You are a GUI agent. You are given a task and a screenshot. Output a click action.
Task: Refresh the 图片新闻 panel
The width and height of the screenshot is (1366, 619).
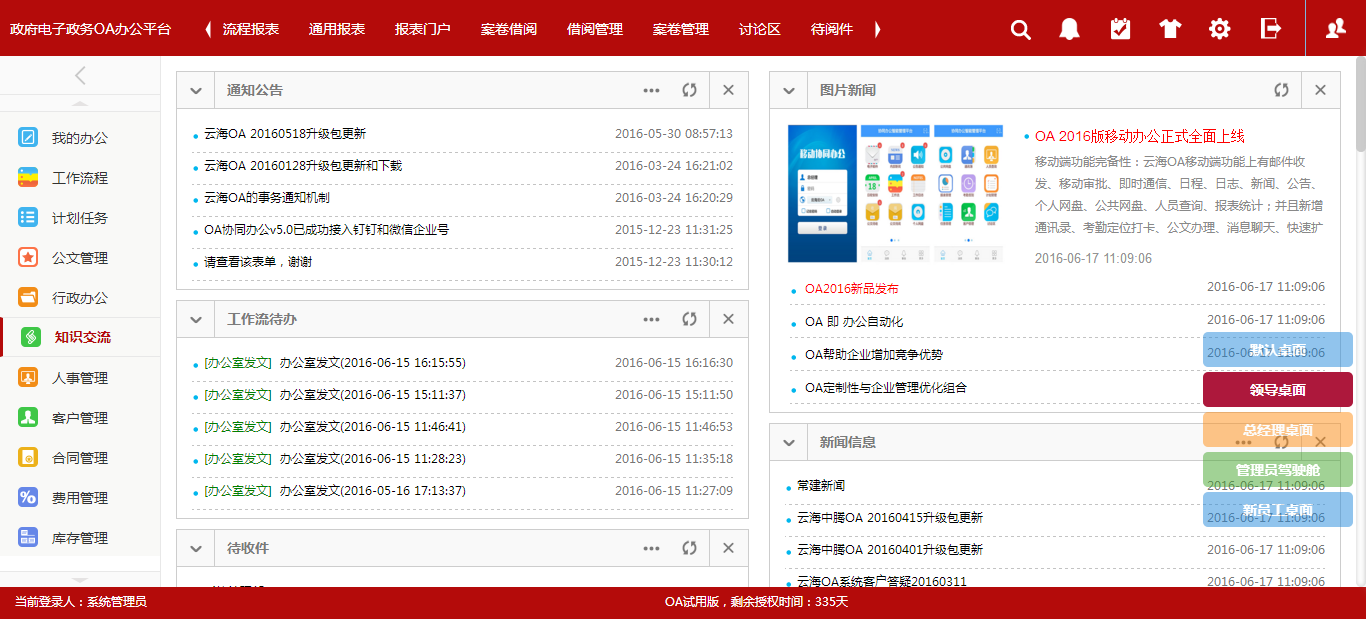[1281, 90]
